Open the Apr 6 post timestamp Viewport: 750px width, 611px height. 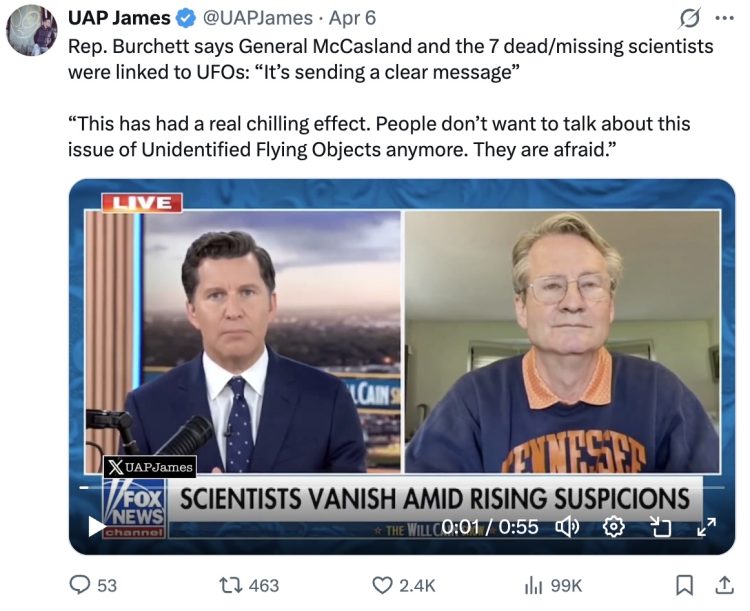point(350,18)
